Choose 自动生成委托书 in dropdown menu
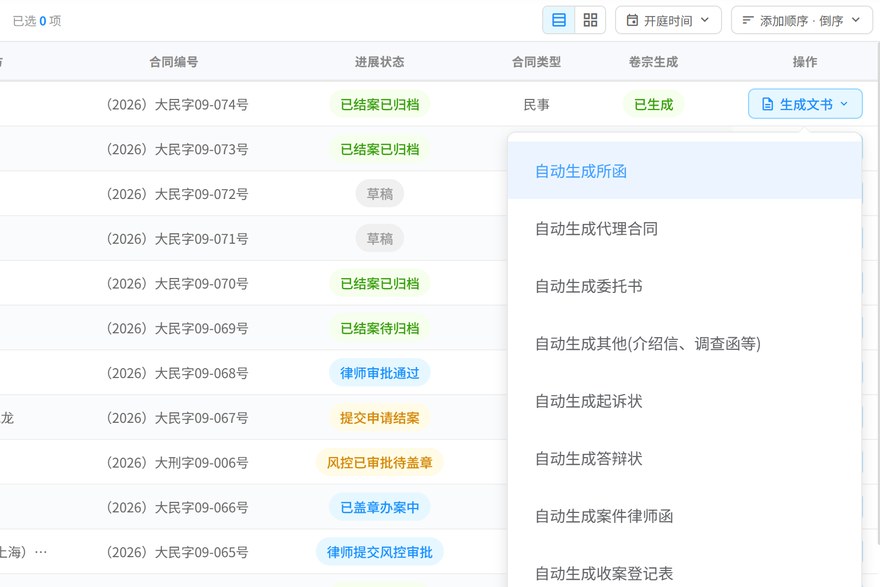The width and height of the screenshot is (880, 587). 684,286
